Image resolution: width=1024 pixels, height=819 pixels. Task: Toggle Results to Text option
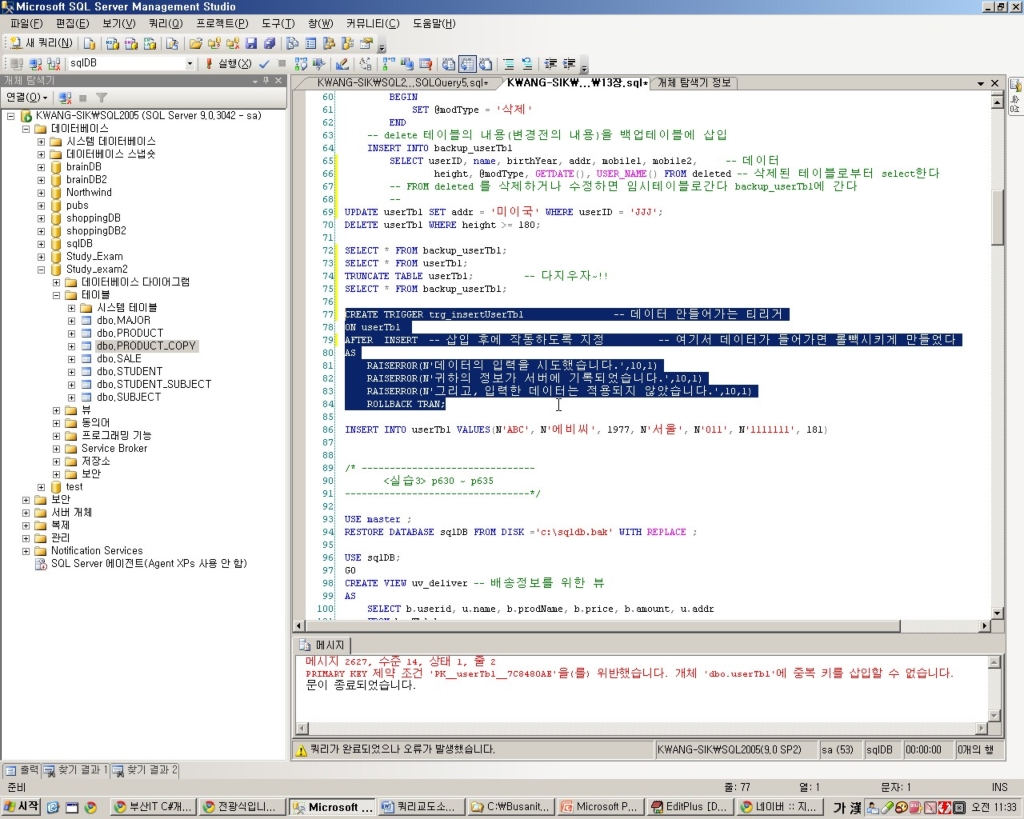coord(449,63)
